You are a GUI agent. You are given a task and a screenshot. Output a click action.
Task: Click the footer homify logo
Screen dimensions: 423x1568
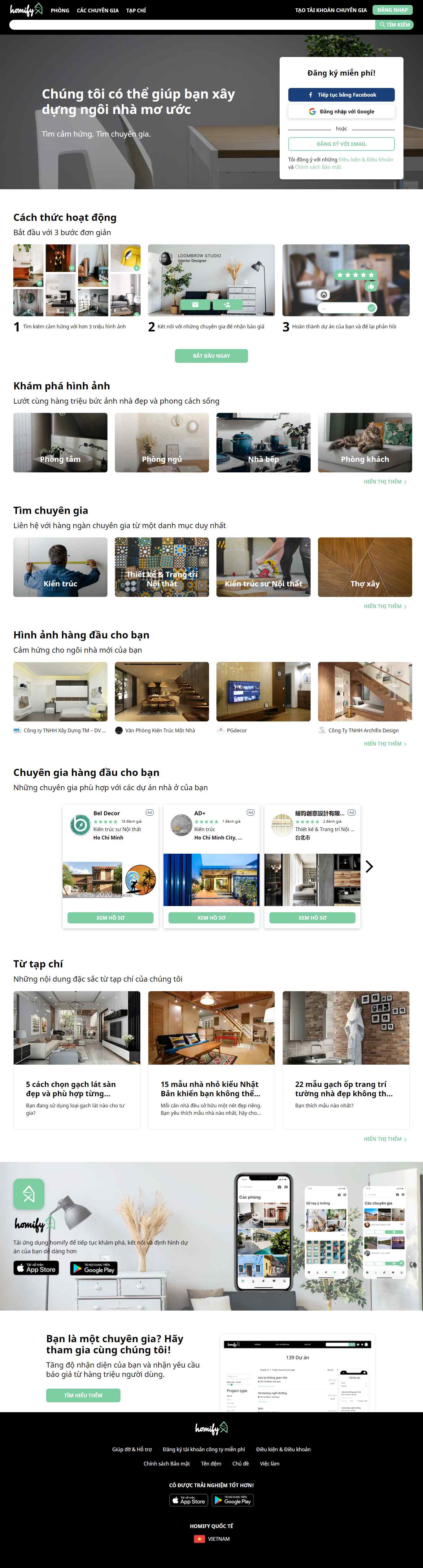coord(211,1428)
